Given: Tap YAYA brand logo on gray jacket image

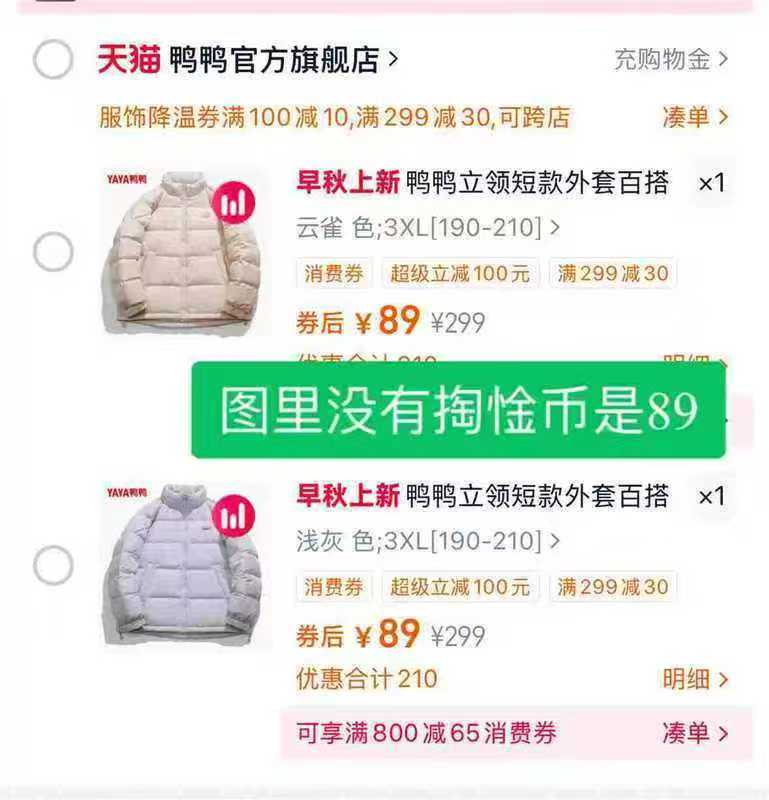Looking at the screenshot, I should (127, 492).
